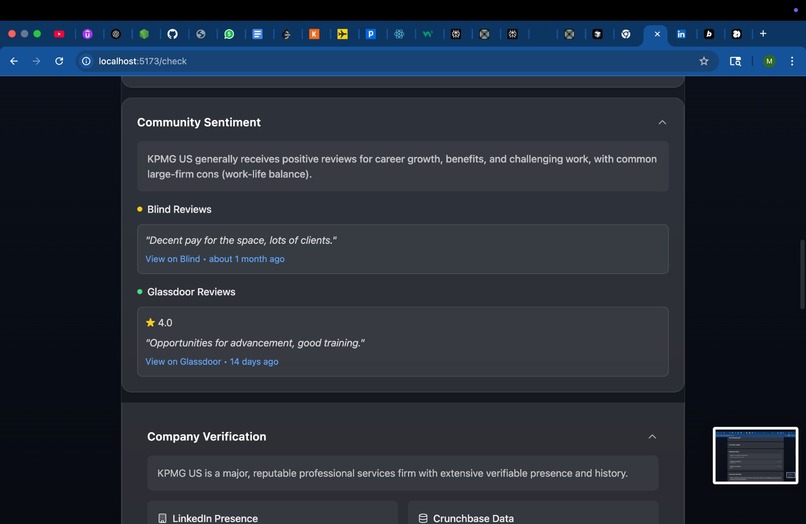
Task: Close the current active tab
Action: click(657, 34)
